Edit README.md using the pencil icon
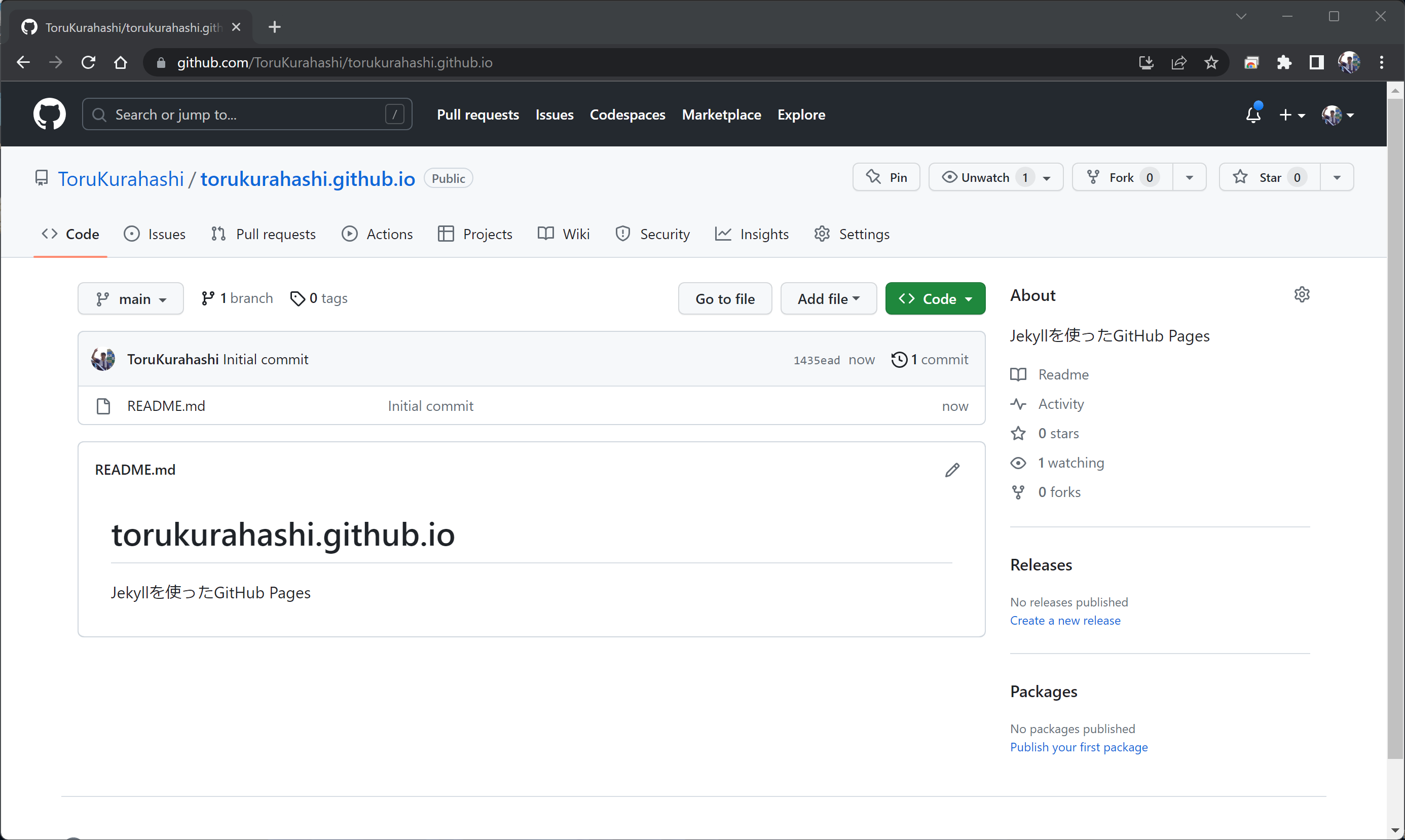This screenshot has width=1405, height=840. click(x=952, y=470)
